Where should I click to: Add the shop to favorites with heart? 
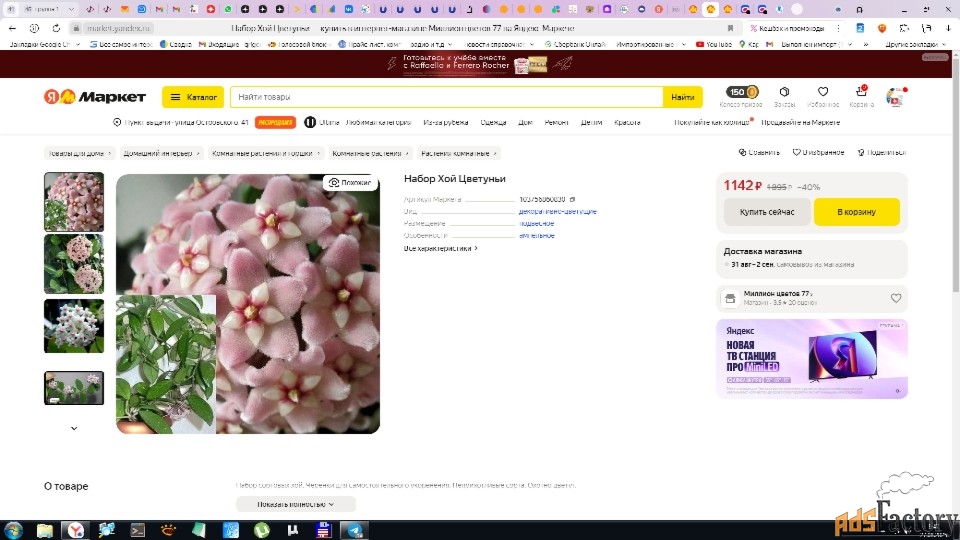click(x=896, y=298)
